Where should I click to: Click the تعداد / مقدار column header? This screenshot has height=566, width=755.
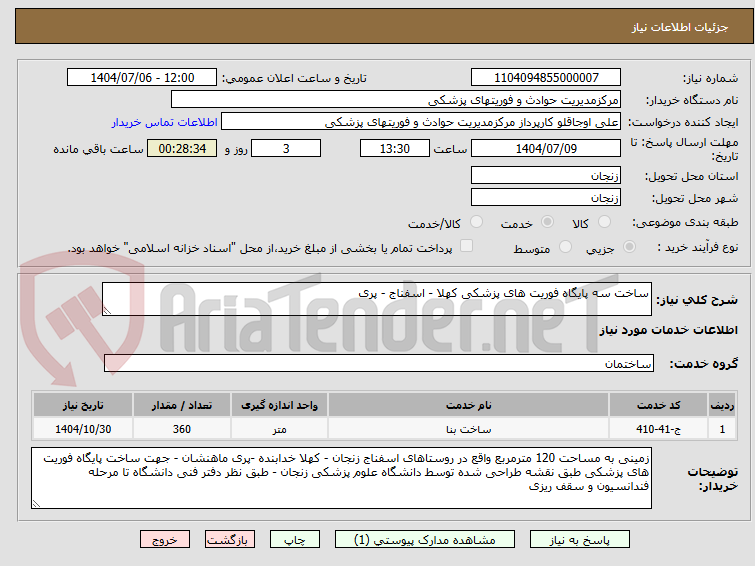[182, 405]
